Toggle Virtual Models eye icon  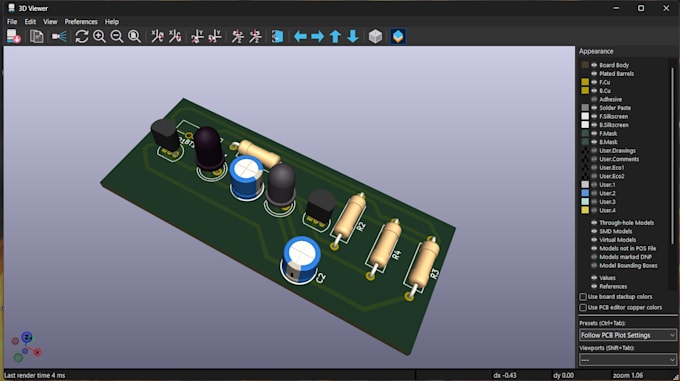594,240
